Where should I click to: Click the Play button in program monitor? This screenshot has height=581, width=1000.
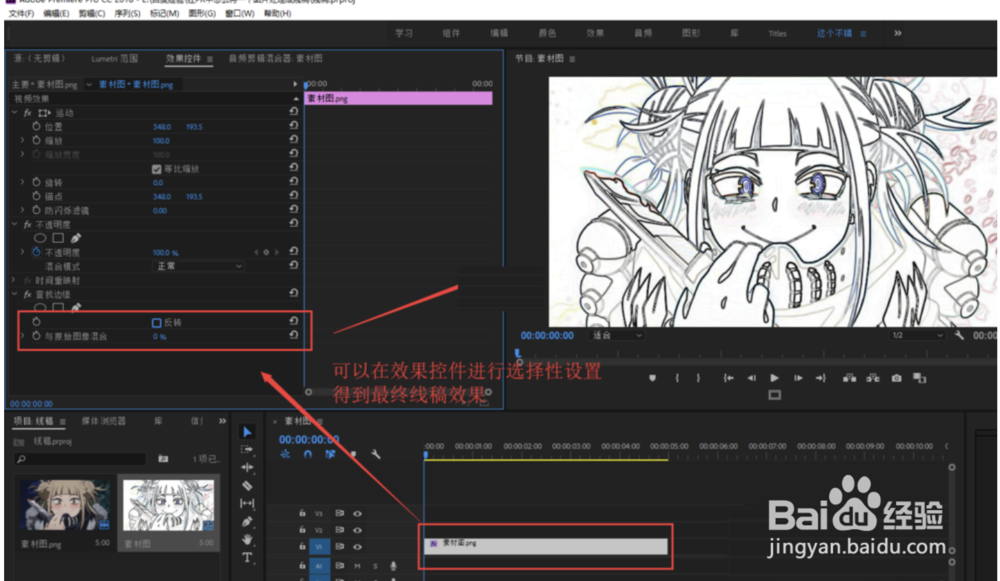[774, 378]
